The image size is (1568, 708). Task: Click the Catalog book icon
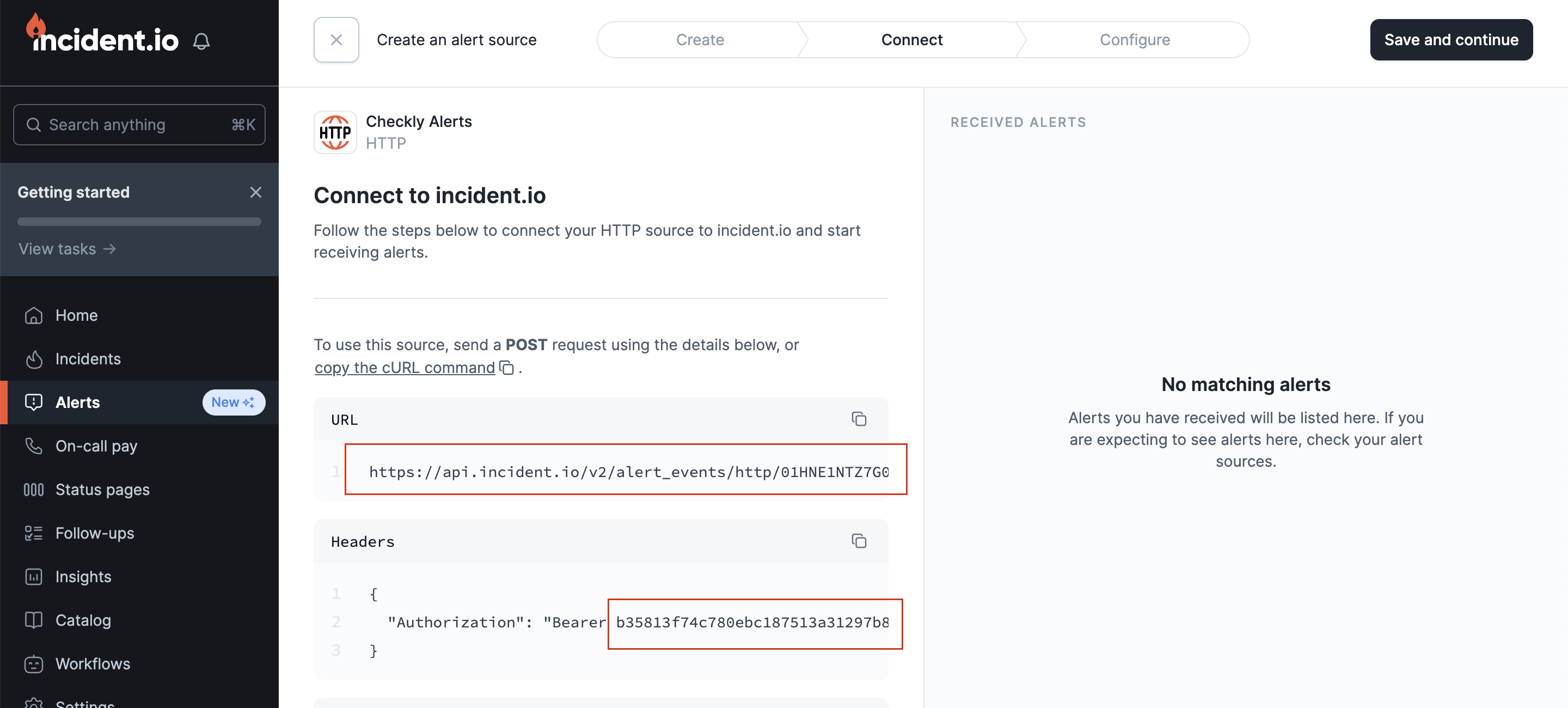pos(33,620)
